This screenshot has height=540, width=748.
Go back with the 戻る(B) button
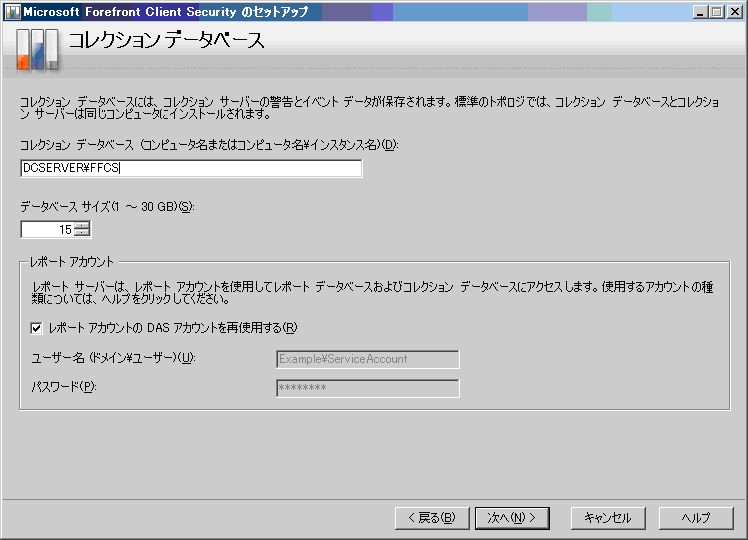(x=432, y=518)
